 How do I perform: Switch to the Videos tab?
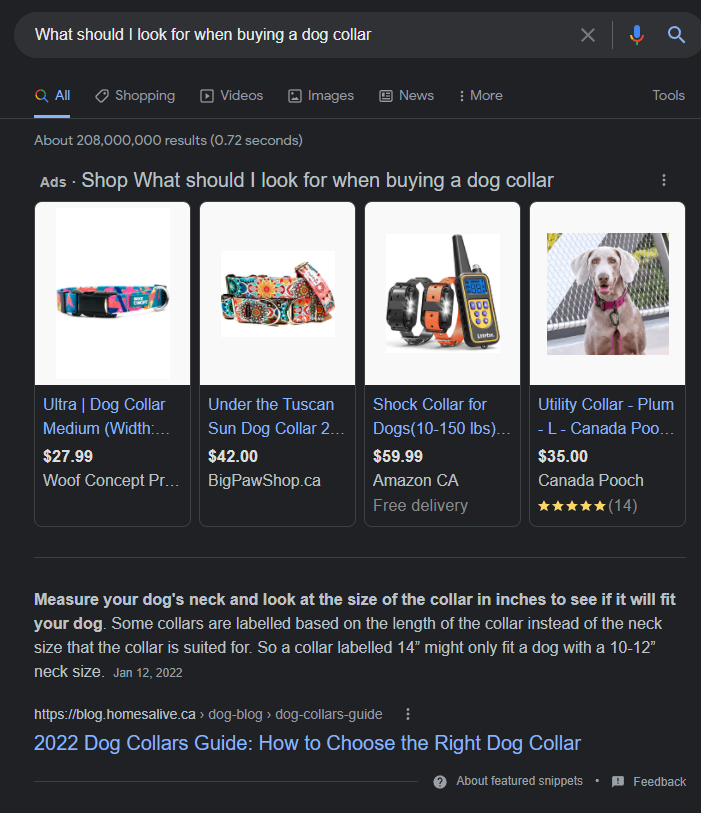[231, 95]
